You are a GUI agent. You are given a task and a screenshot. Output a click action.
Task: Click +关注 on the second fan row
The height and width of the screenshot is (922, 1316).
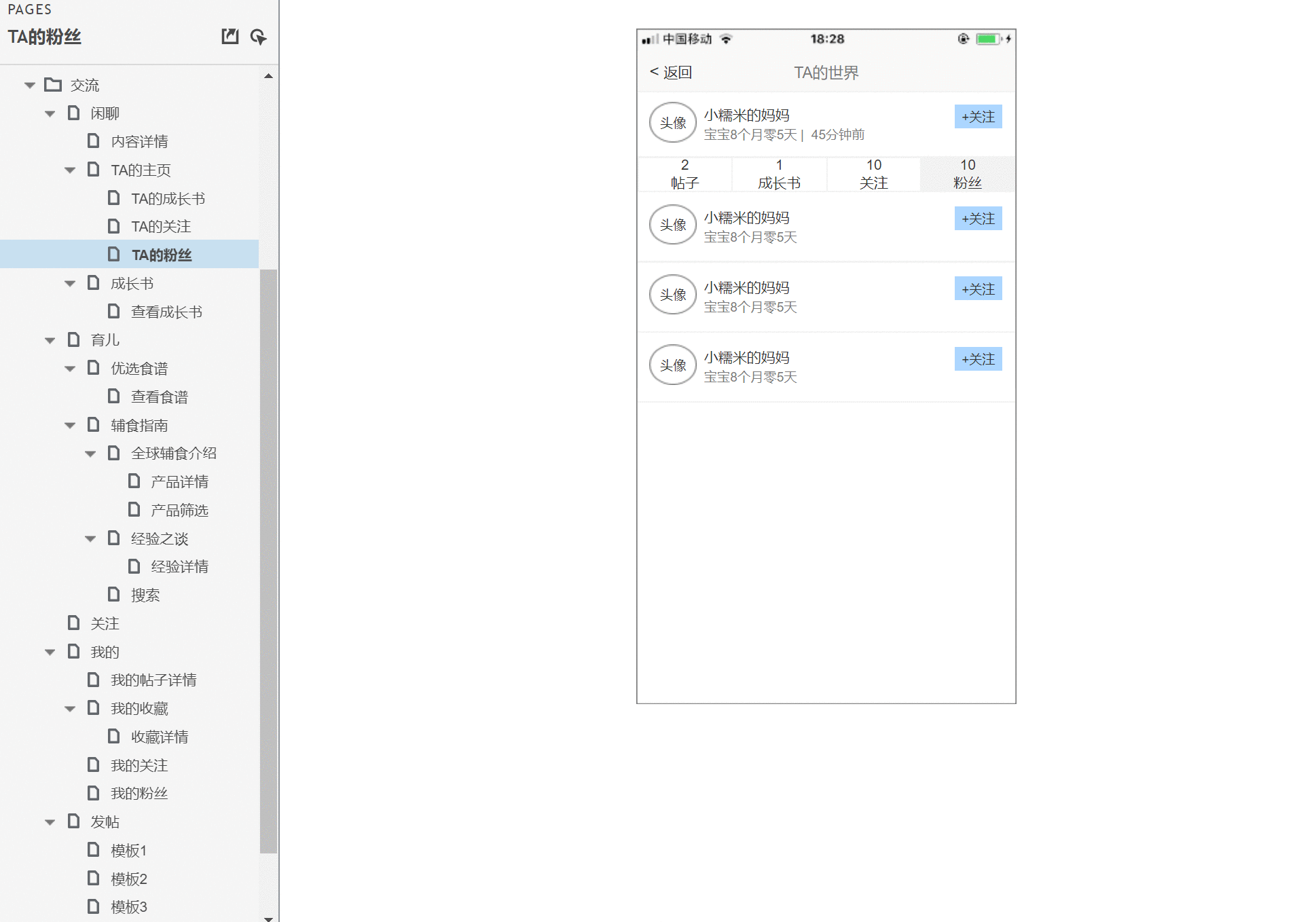point(978,289)
